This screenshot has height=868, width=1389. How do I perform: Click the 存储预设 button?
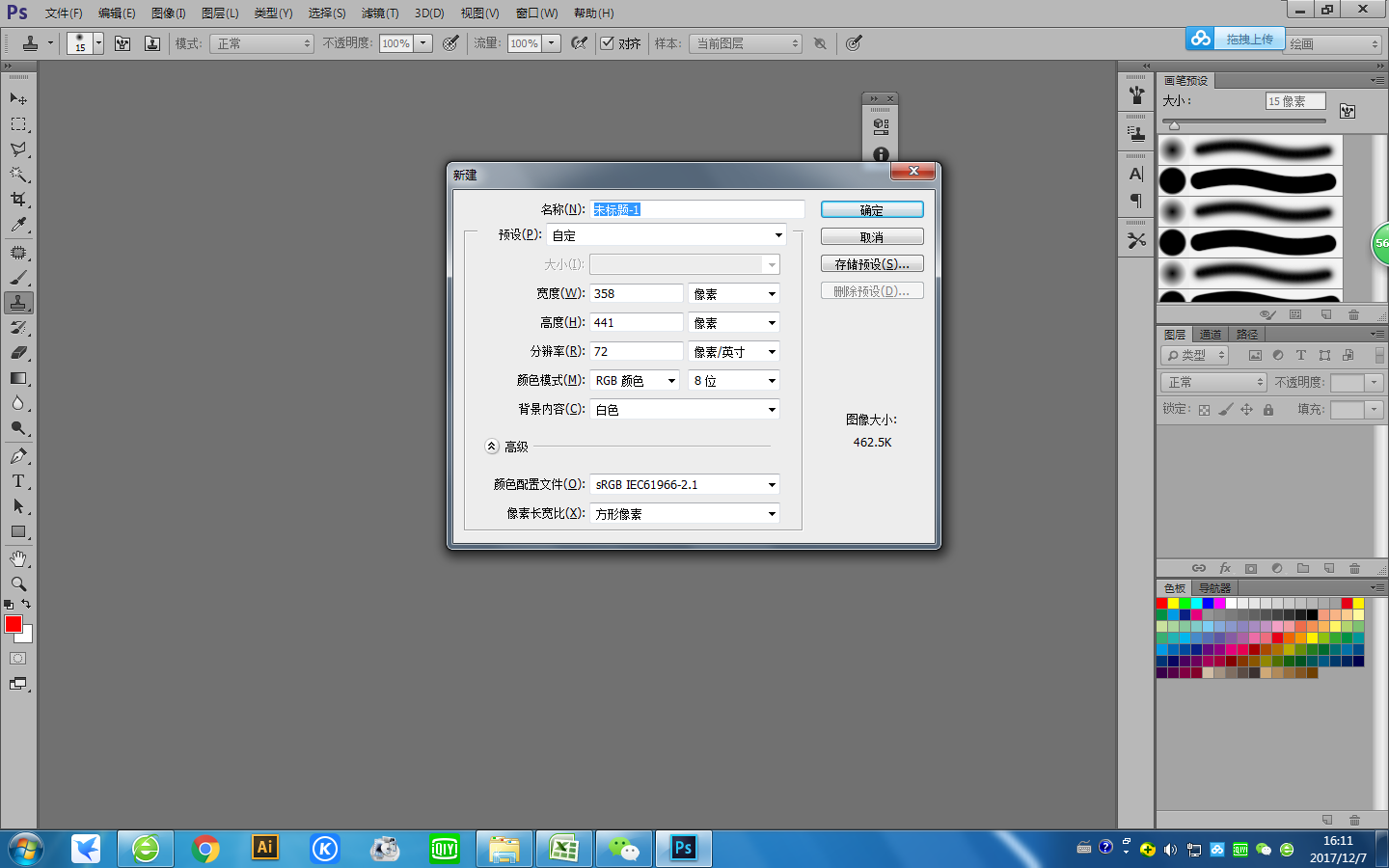(x=871, y=262)
